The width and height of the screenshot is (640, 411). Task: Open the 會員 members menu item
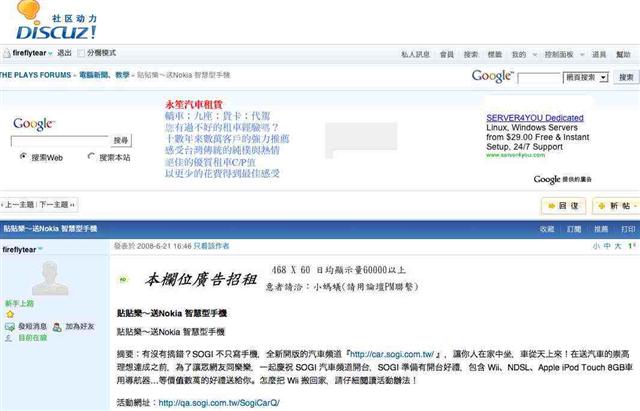click(x=447, y=54)
